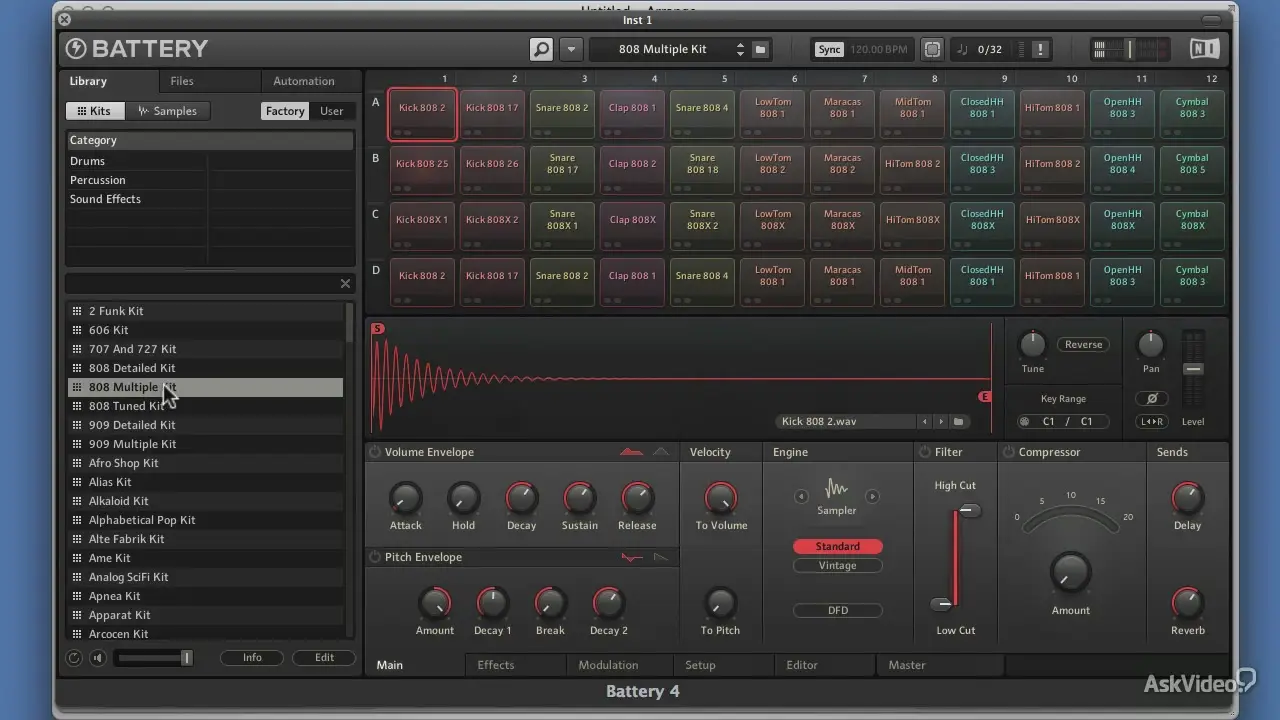Click the Info button
The height and width of the screenshot is (720, 1280).
(x=252, y=657)
